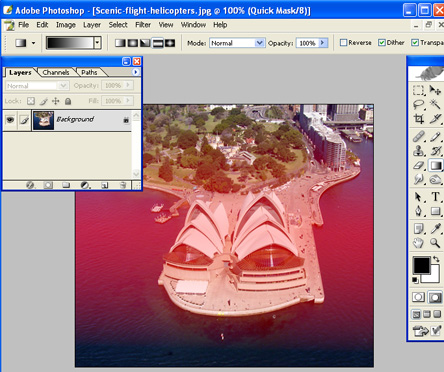Image resolution: width=444 pixels, height=372 pixels.
Task: Open the tool preset picker arrow
Action: pos(33,43)
